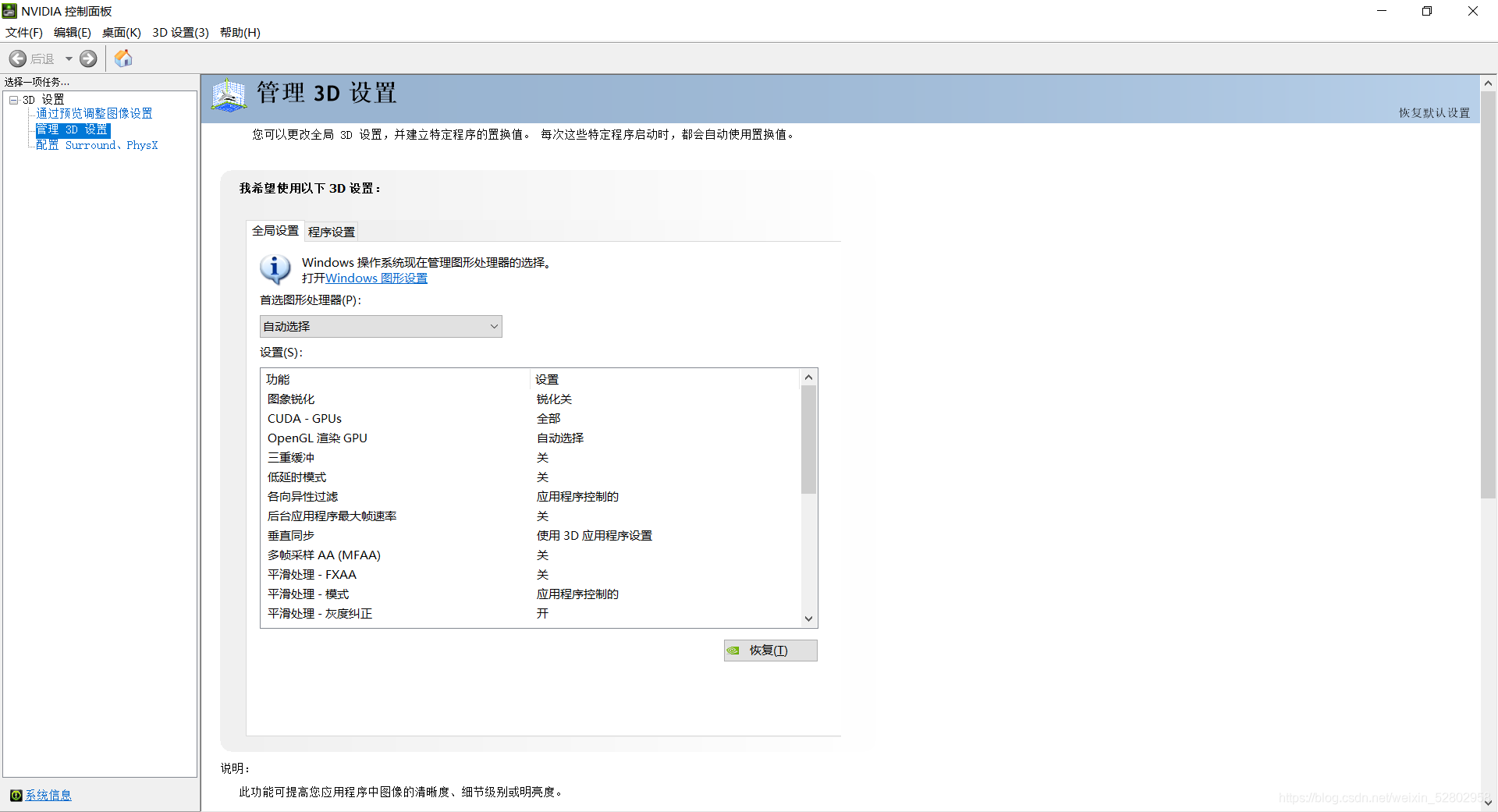Open the 首选图形处理器 dropdown
The height and width of the screenshot is (812, 1498).
pyautogui.click(x=380, y=326)
